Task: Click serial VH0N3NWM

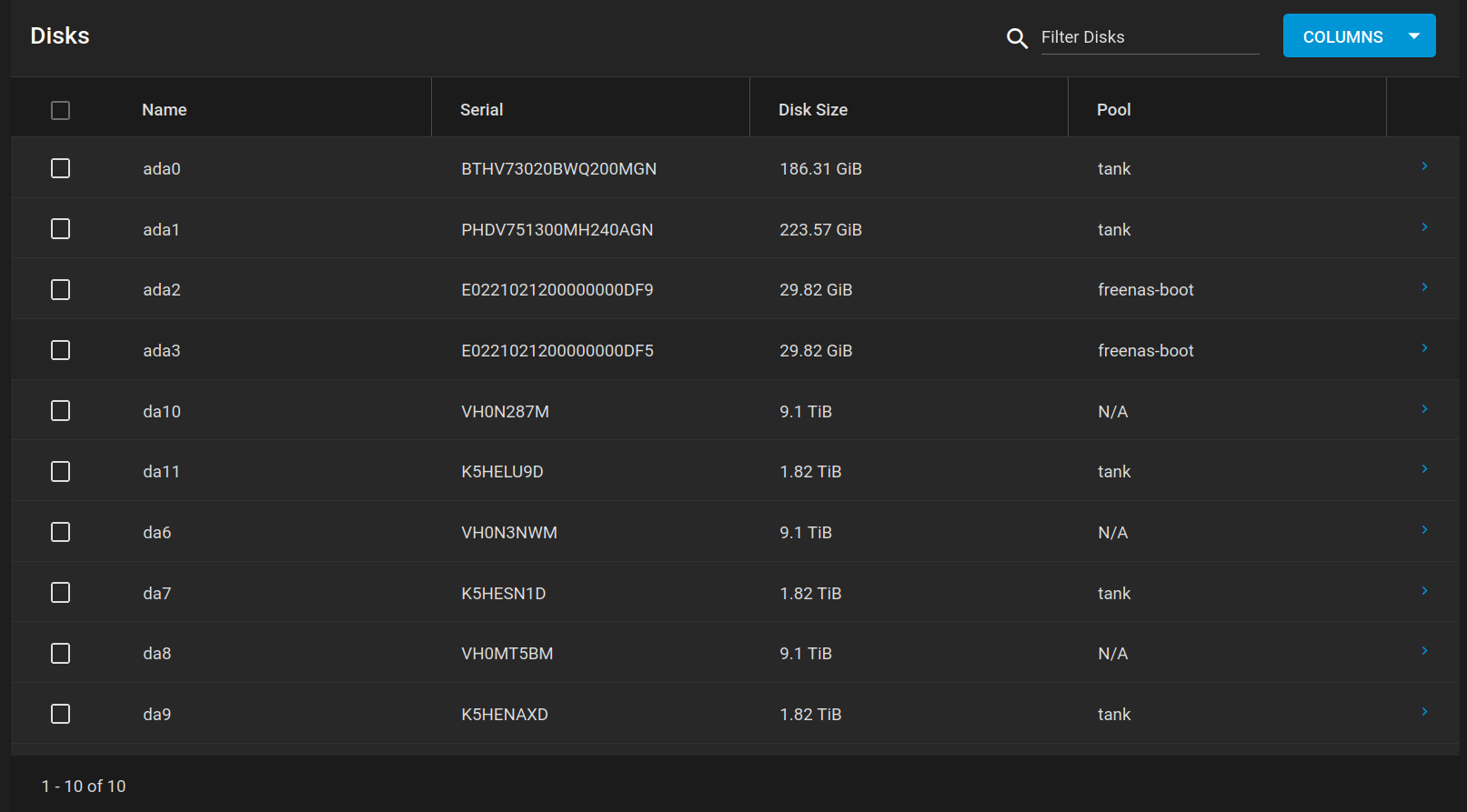Action: tap(509, 533)
